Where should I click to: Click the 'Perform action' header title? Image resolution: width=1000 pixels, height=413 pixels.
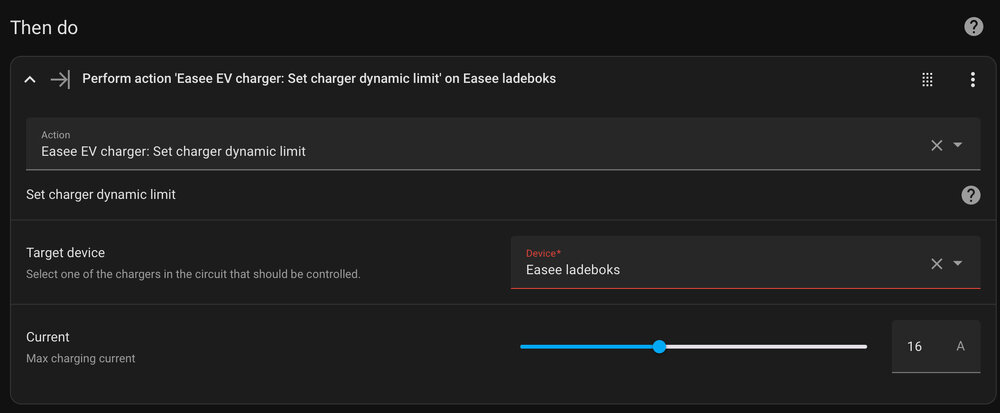tap(319, 79)
